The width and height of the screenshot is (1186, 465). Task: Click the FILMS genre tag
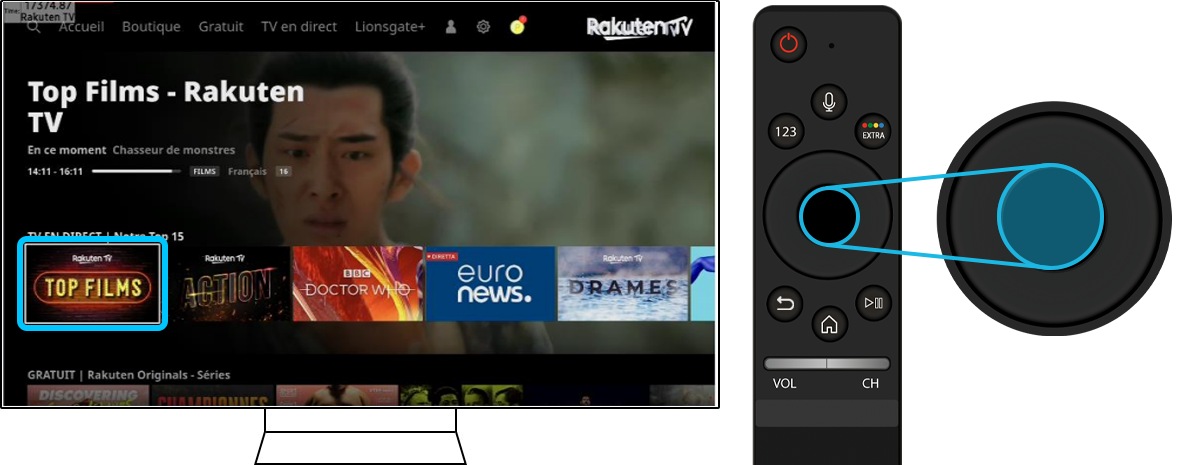point(204,172)
